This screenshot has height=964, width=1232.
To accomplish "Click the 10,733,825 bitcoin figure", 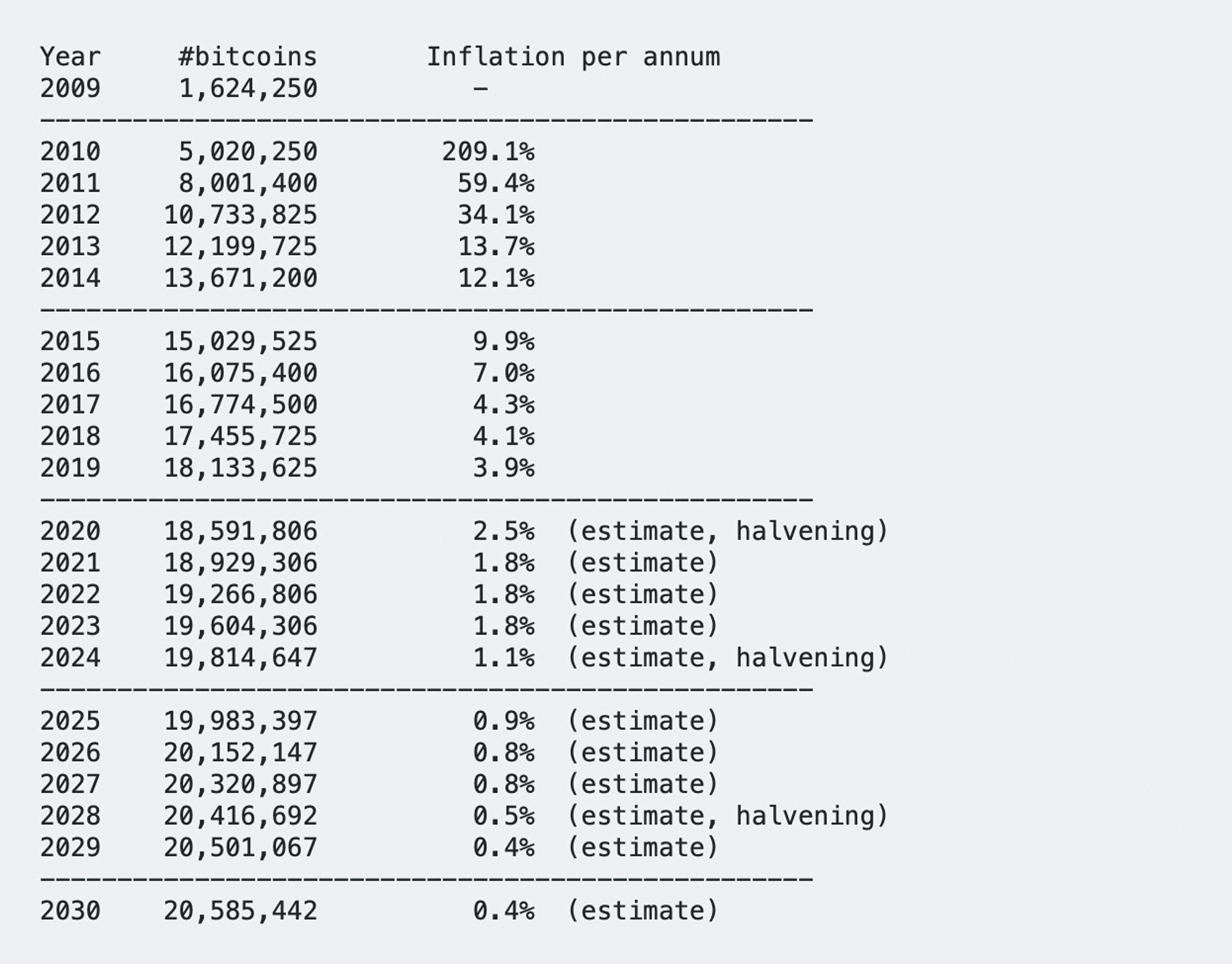I will 241,215.
